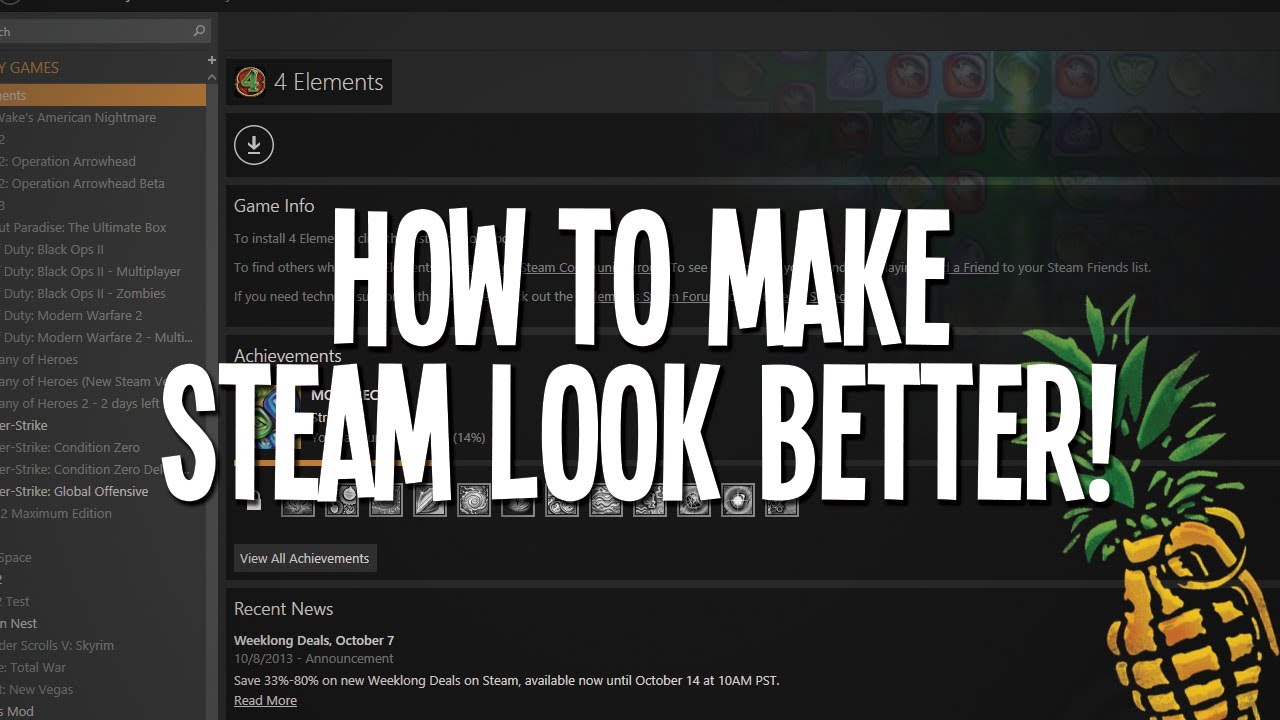Select the glowing orb achievement icon
This screenshot has height=720, width=1280.
(x=738, y=500)
